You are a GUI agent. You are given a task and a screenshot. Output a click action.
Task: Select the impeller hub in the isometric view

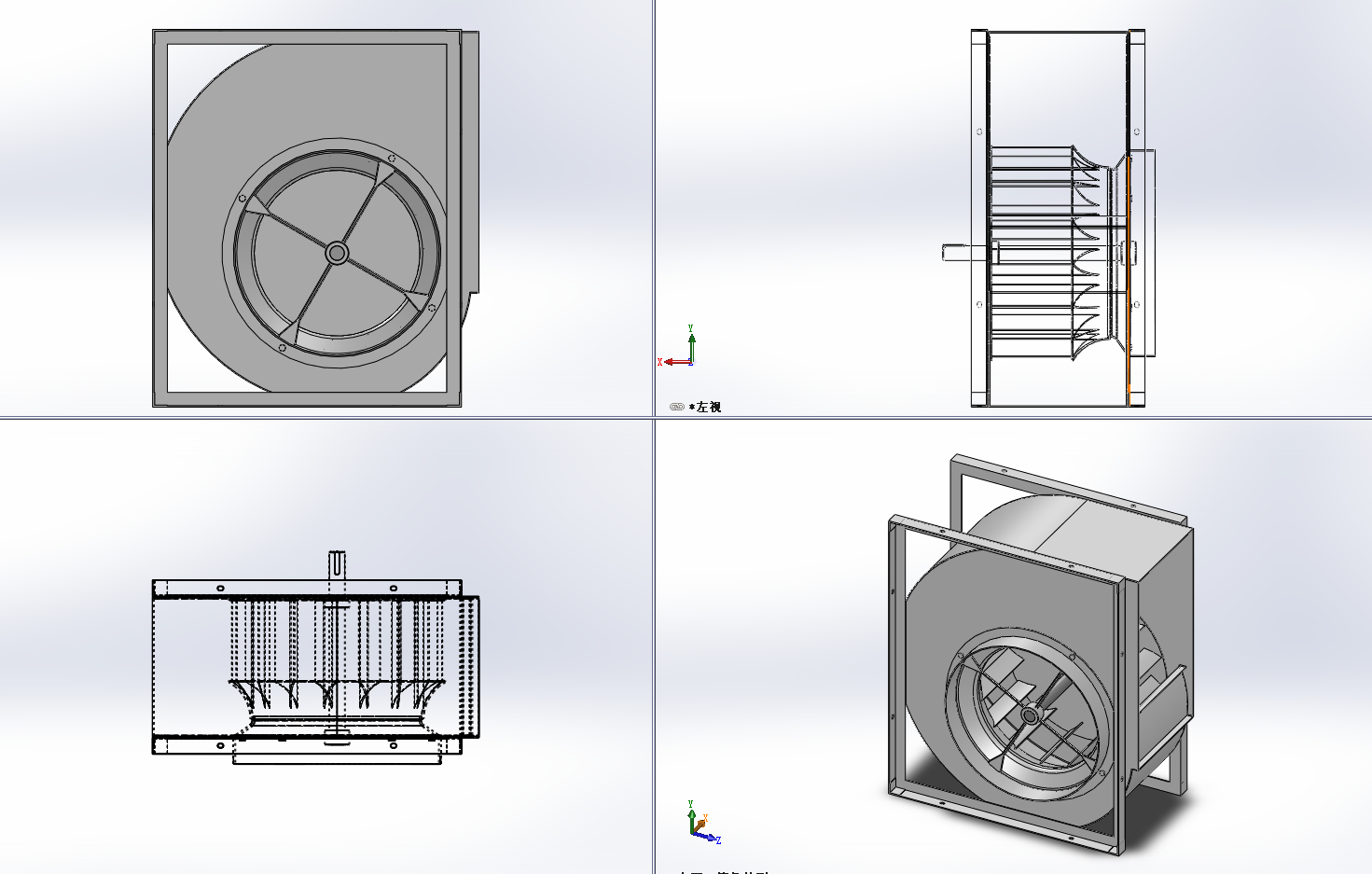(x=1030, y=714)
